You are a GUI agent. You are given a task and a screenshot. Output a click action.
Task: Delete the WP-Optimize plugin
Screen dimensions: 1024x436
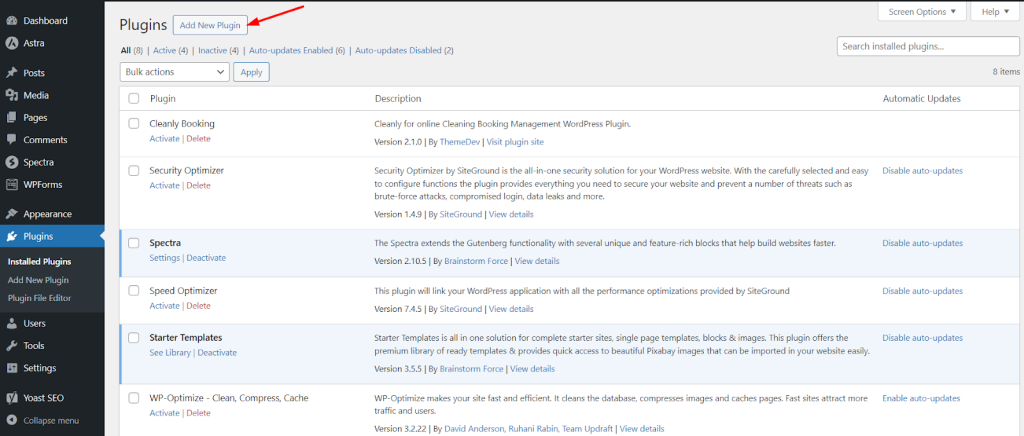click(199, 413)
